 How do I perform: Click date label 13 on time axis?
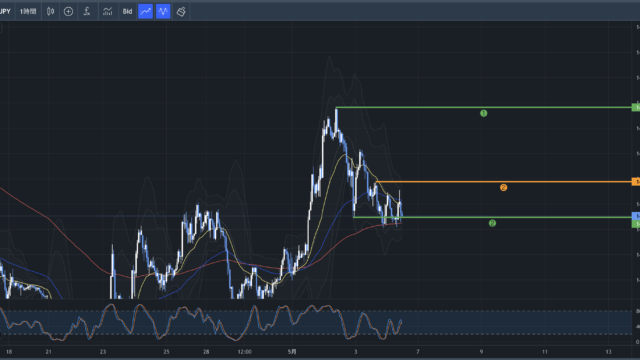coord(608,351)
